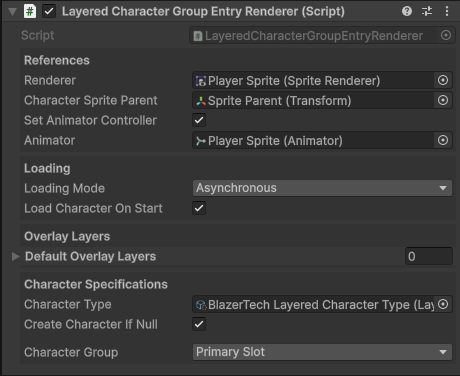This screenshot has height=376, width=460.
Task: Toggle Load Character On Start checkbox
Action: point(199,208)
